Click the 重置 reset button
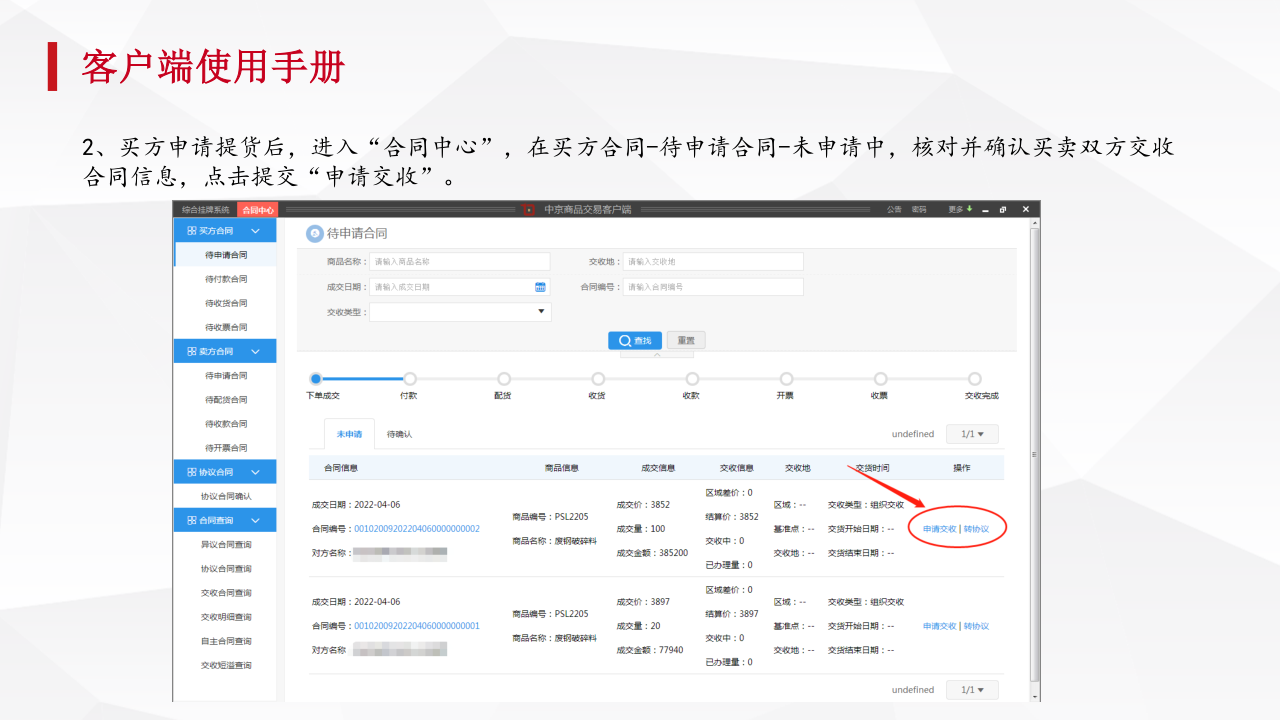 [x=686, y=340]
